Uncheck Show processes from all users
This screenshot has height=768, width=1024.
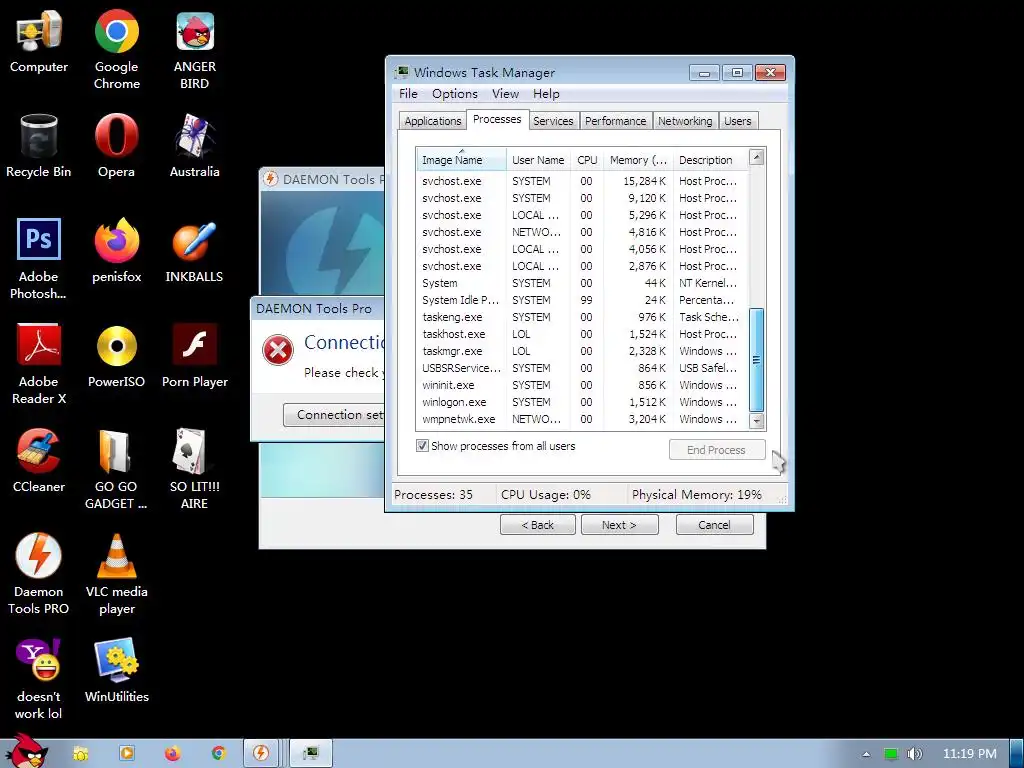coord(423,446)
